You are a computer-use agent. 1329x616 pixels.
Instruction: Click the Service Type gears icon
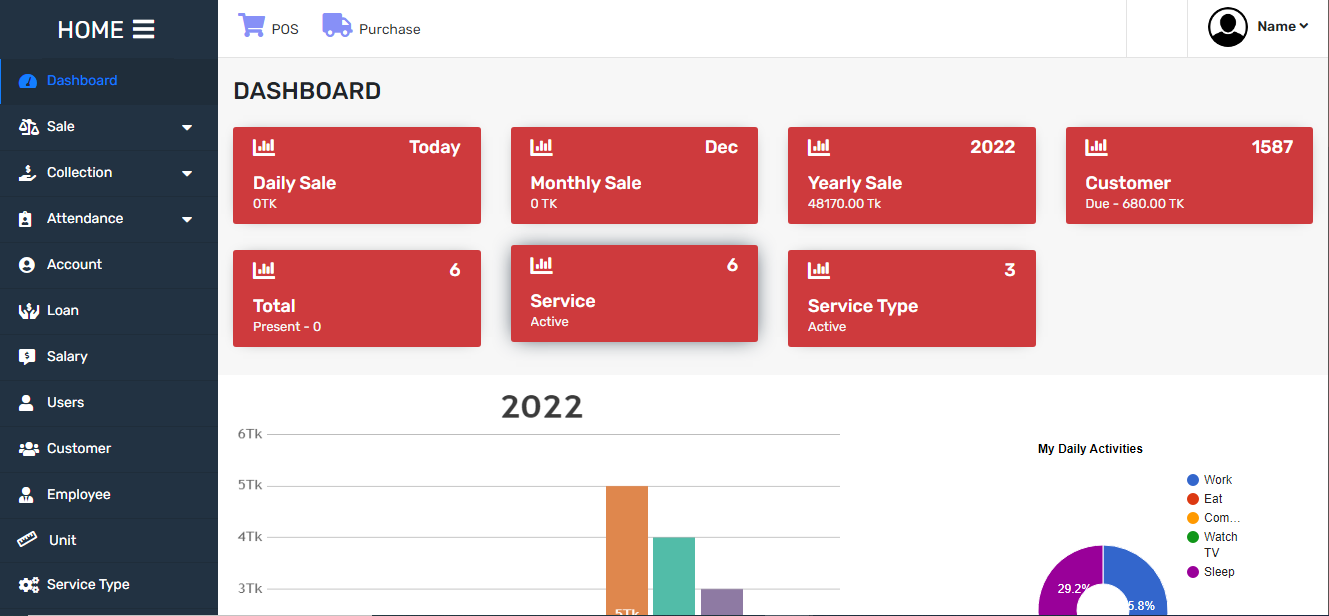click(28, 585)
